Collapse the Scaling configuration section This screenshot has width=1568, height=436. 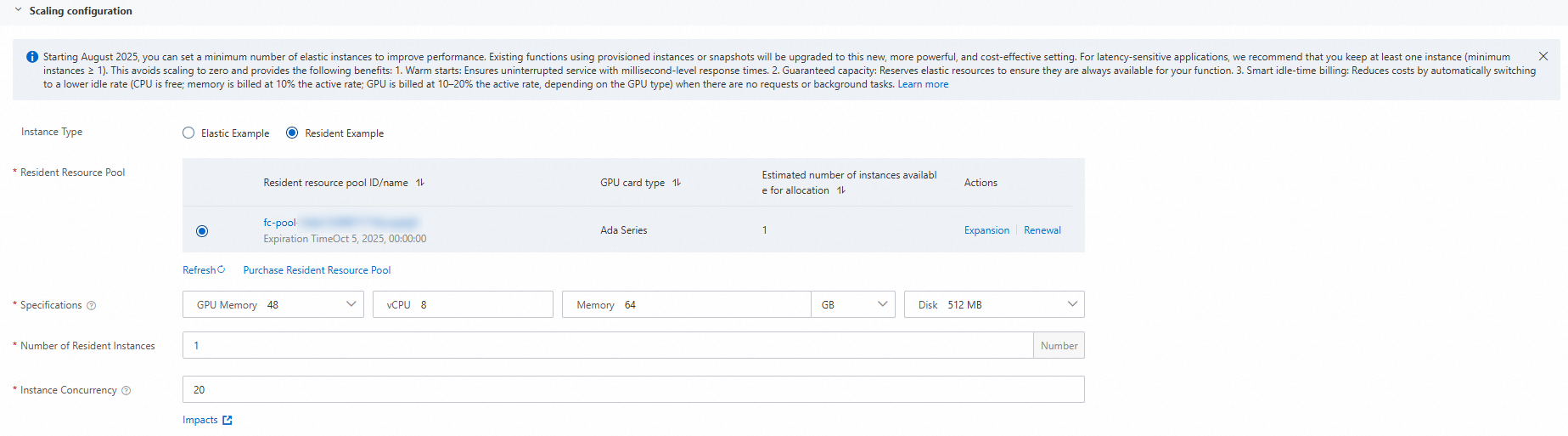coord(19,10)
